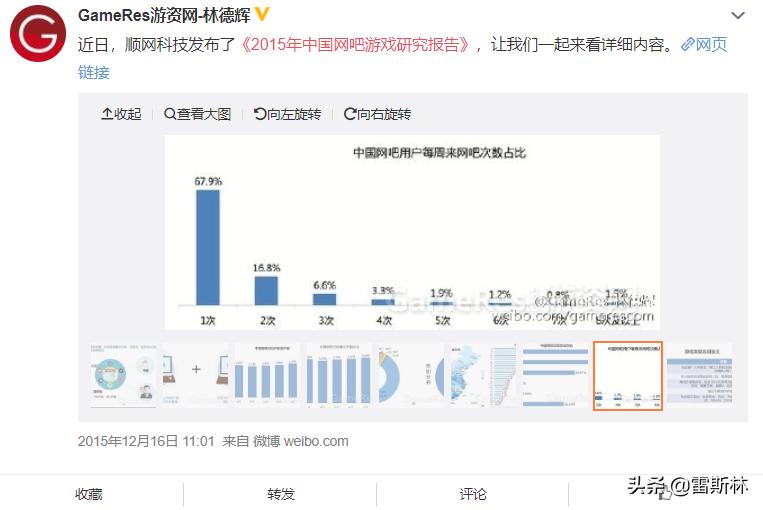Select the fifth thumbnail with pie chart

411,375
